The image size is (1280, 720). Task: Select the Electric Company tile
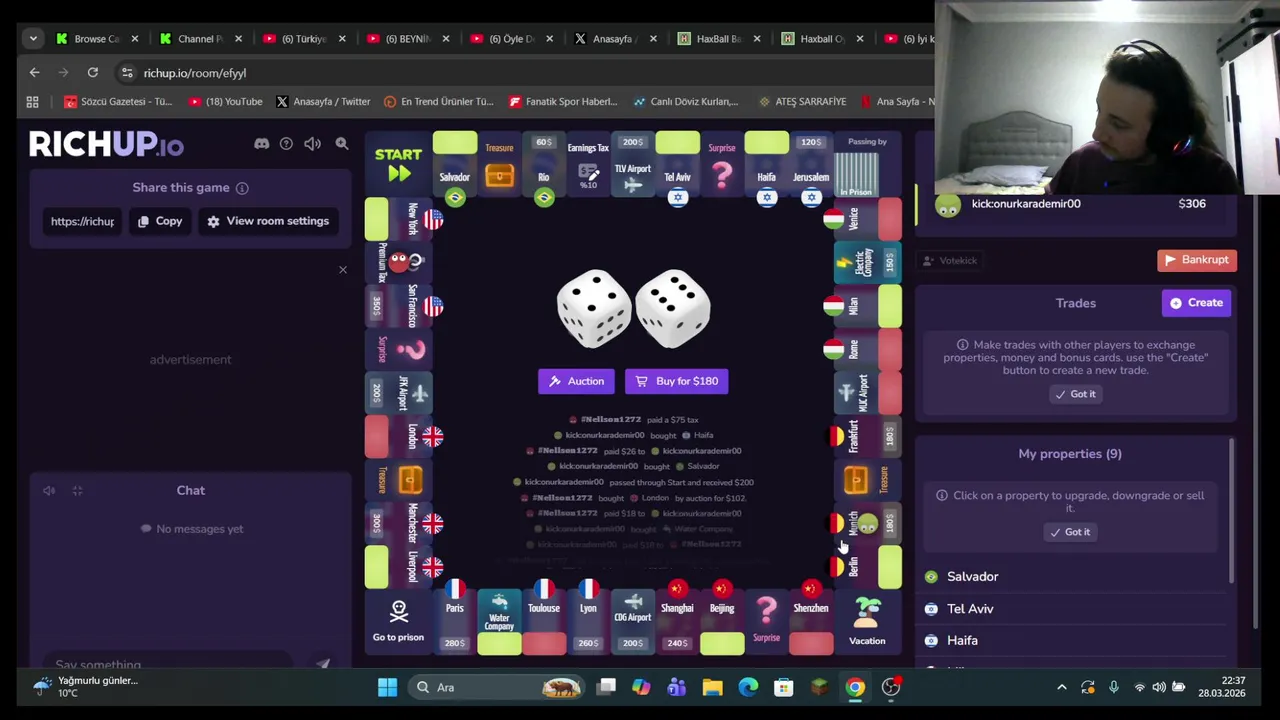[867, 262]
